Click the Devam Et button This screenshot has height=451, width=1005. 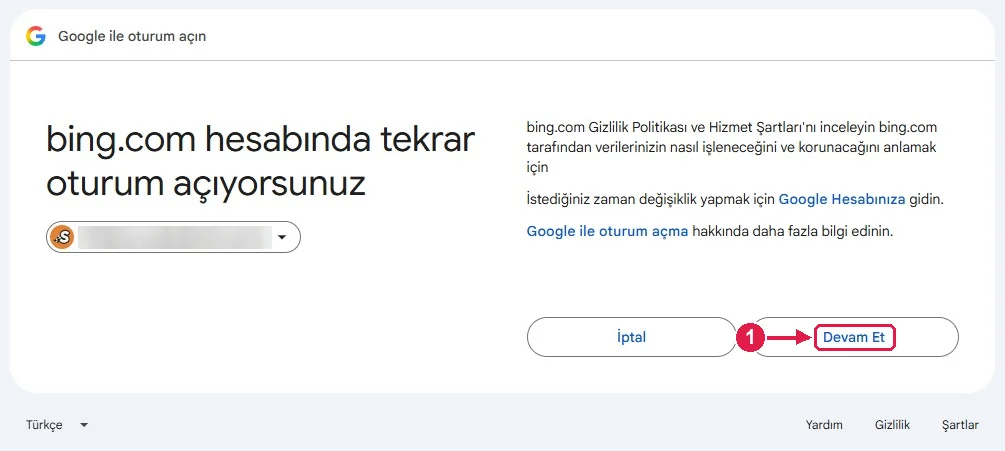(854, 337)
